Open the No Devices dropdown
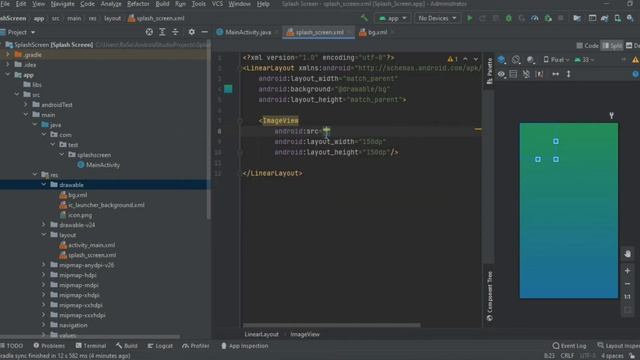 437,18
